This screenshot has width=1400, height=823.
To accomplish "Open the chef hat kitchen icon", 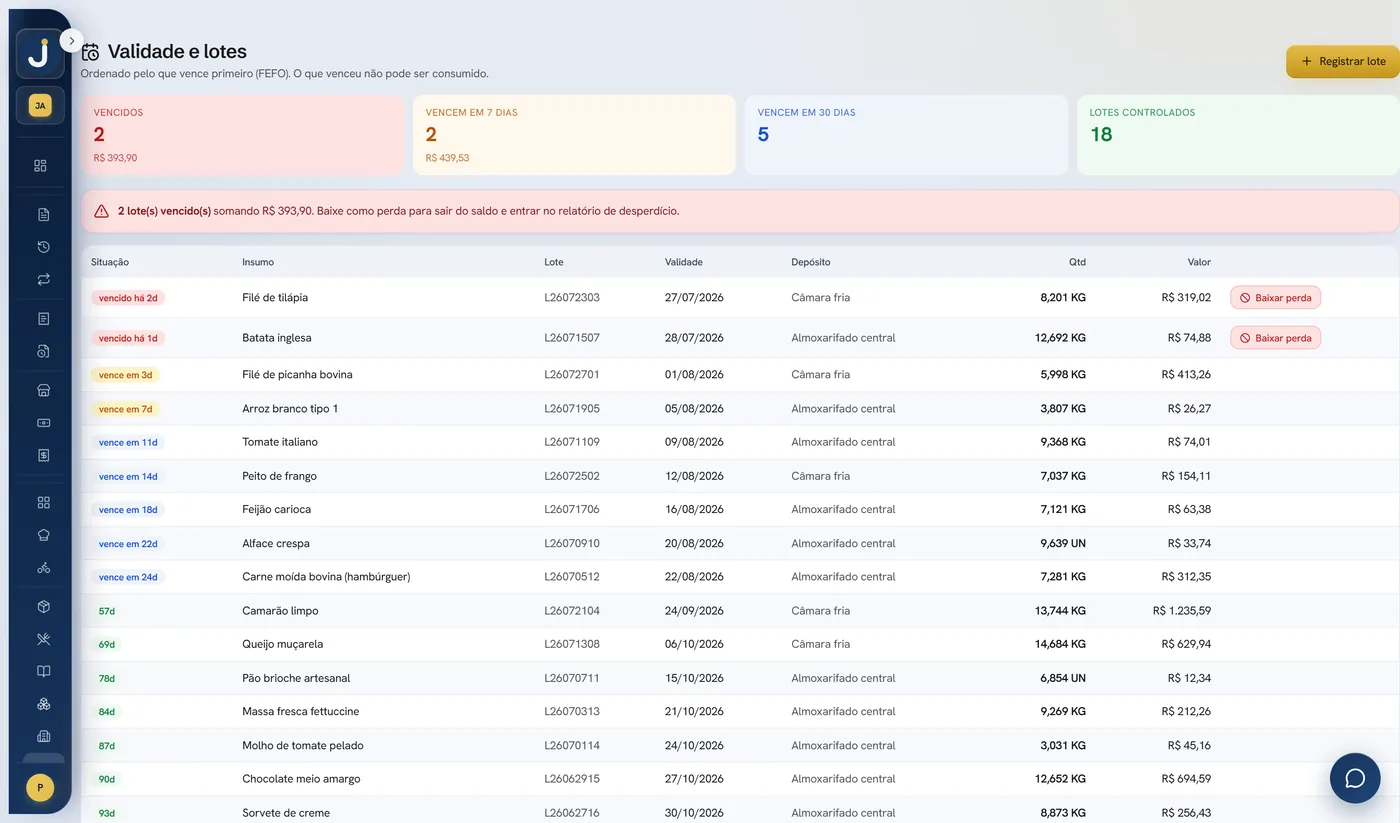I will [43, 535].
